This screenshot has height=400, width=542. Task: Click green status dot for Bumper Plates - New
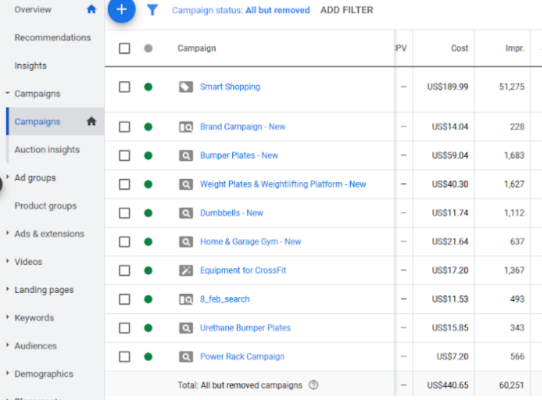click(x=148, y=156)
